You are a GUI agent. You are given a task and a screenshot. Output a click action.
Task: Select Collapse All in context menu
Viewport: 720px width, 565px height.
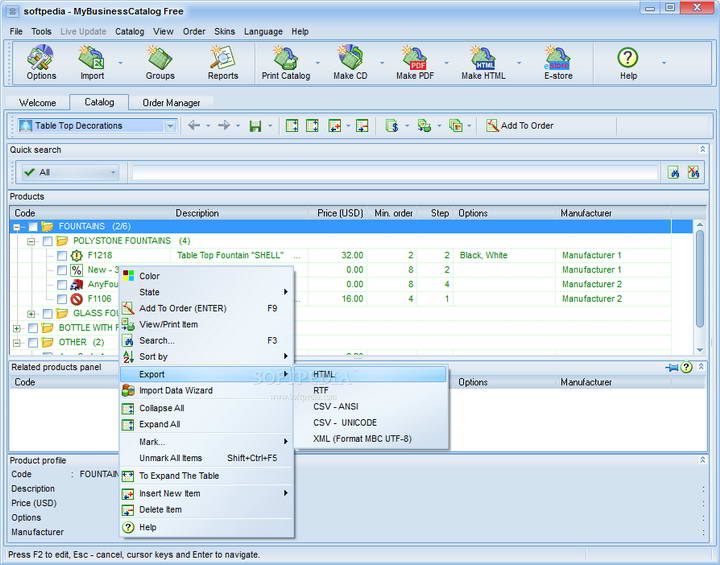207,408
